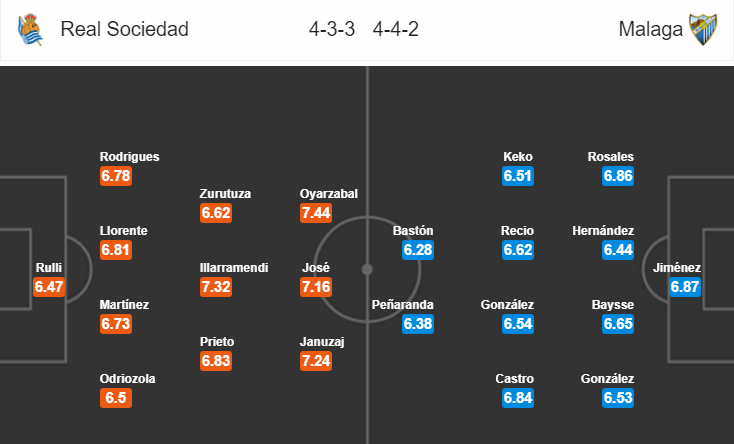Select Jiménez's 6.87 rating badge
The width and height of the screenshot is (734, 444).
(x=685, y=287)
